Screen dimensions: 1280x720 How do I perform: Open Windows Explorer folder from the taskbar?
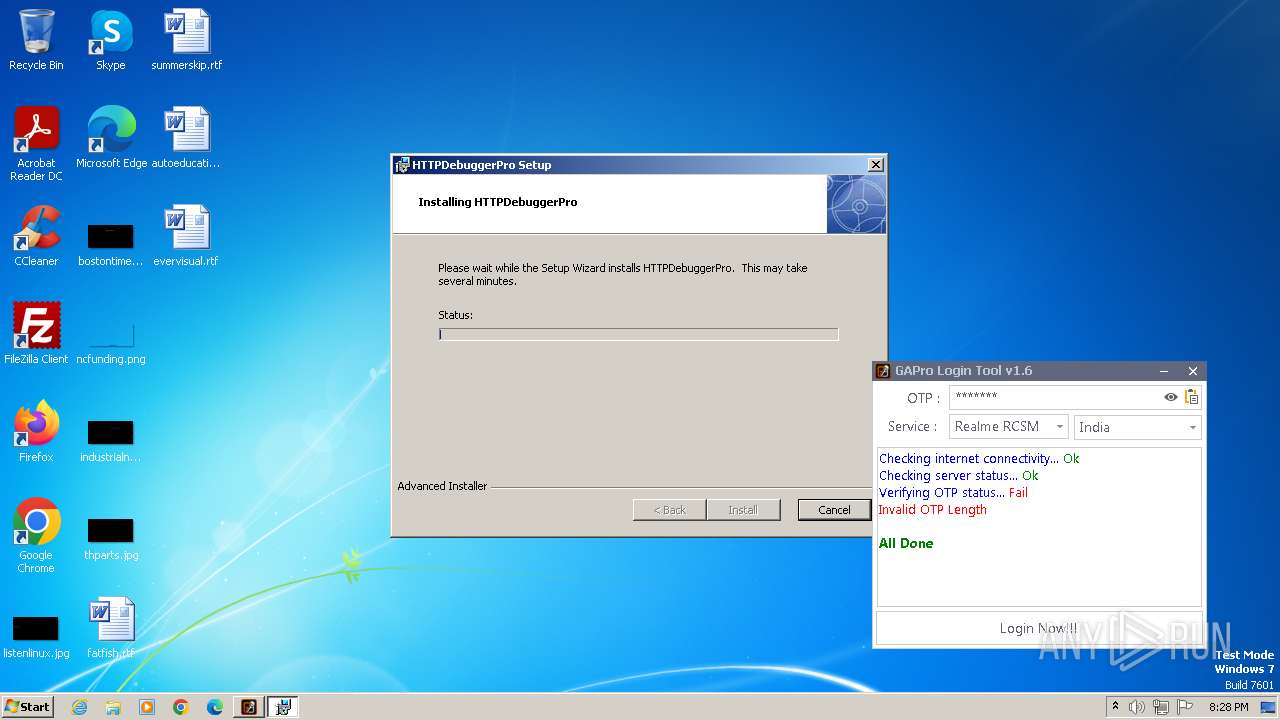pos(113,707)
